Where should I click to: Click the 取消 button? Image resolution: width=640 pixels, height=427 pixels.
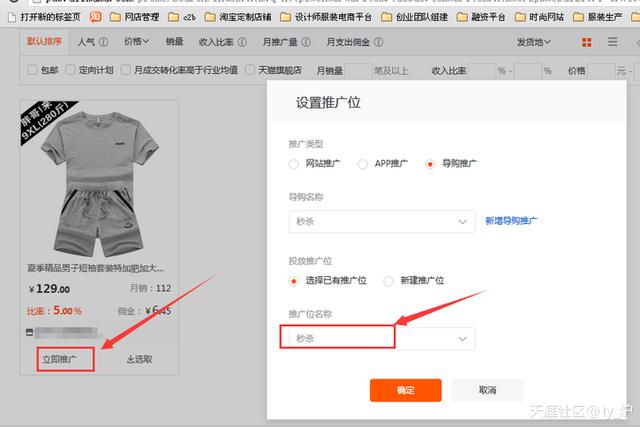click(487, 390)
